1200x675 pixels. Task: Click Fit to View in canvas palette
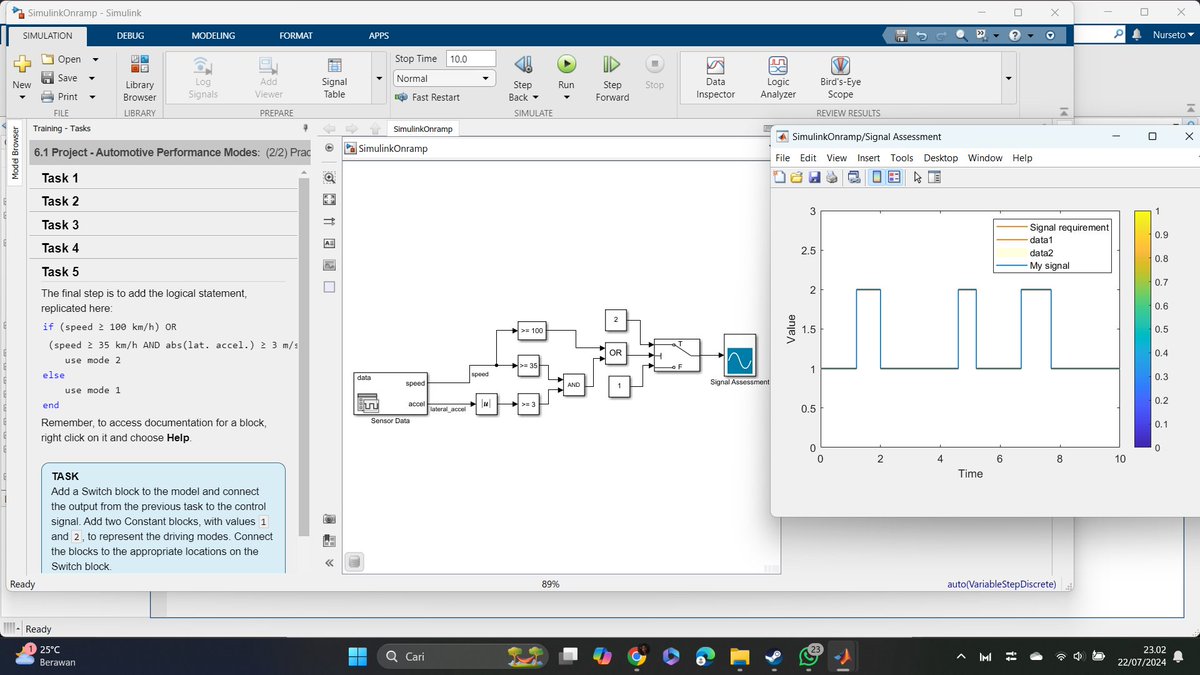[330, 199]
